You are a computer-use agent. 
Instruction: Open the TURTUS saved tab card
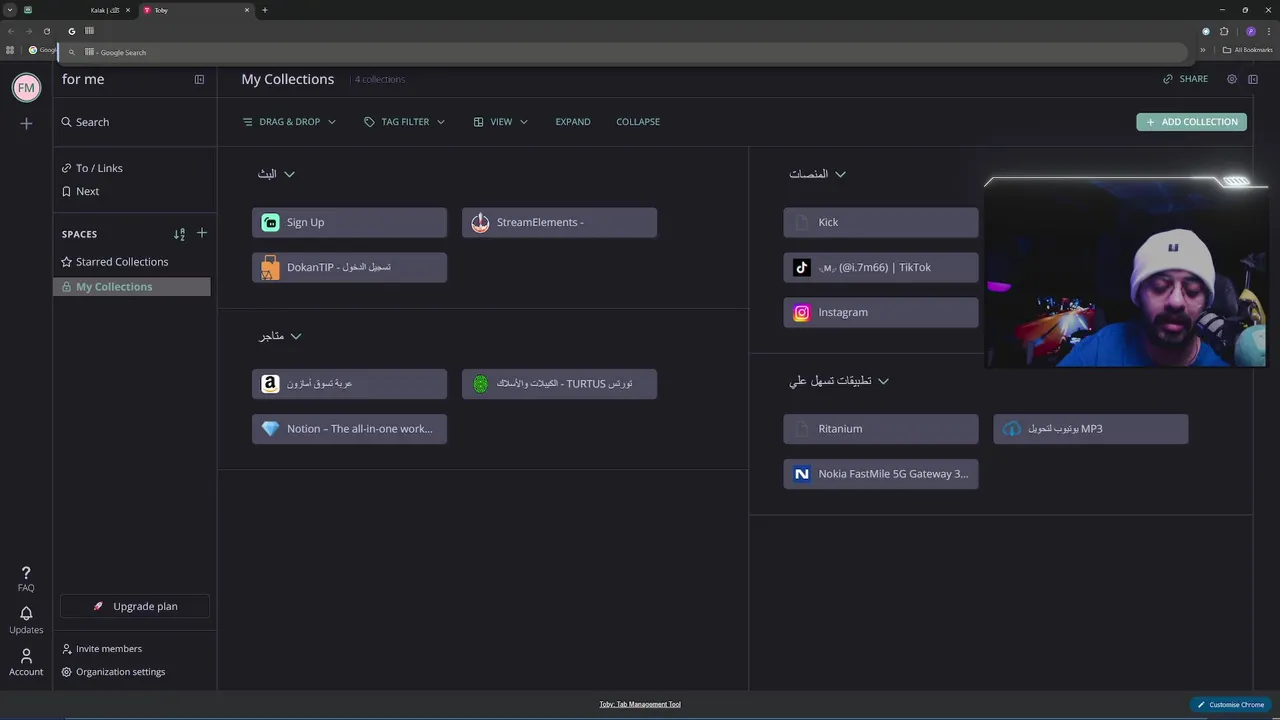559,383
